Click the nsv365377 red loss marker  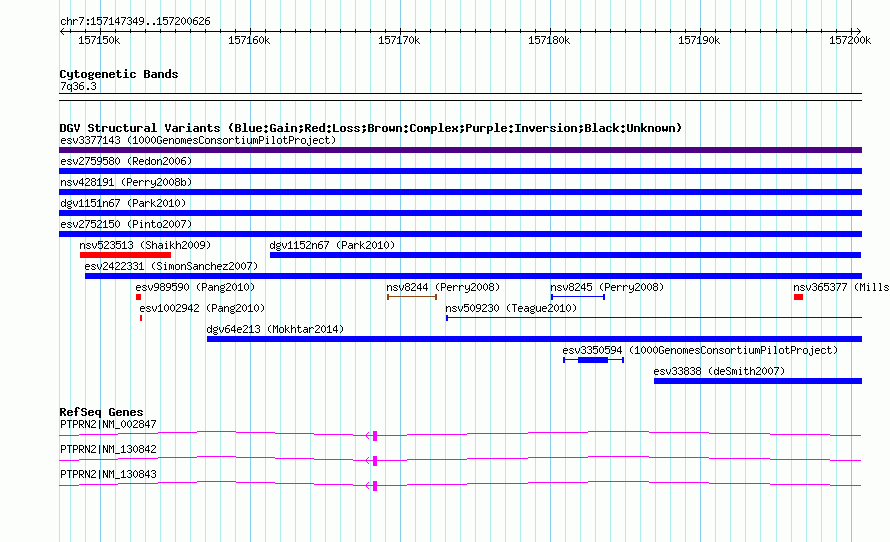click(799, 297)
